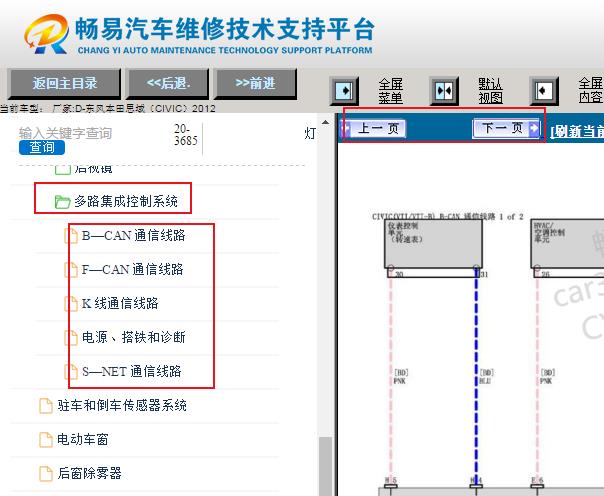Open B—CAN 通信线路 diagram

click(x=133, y=235)
